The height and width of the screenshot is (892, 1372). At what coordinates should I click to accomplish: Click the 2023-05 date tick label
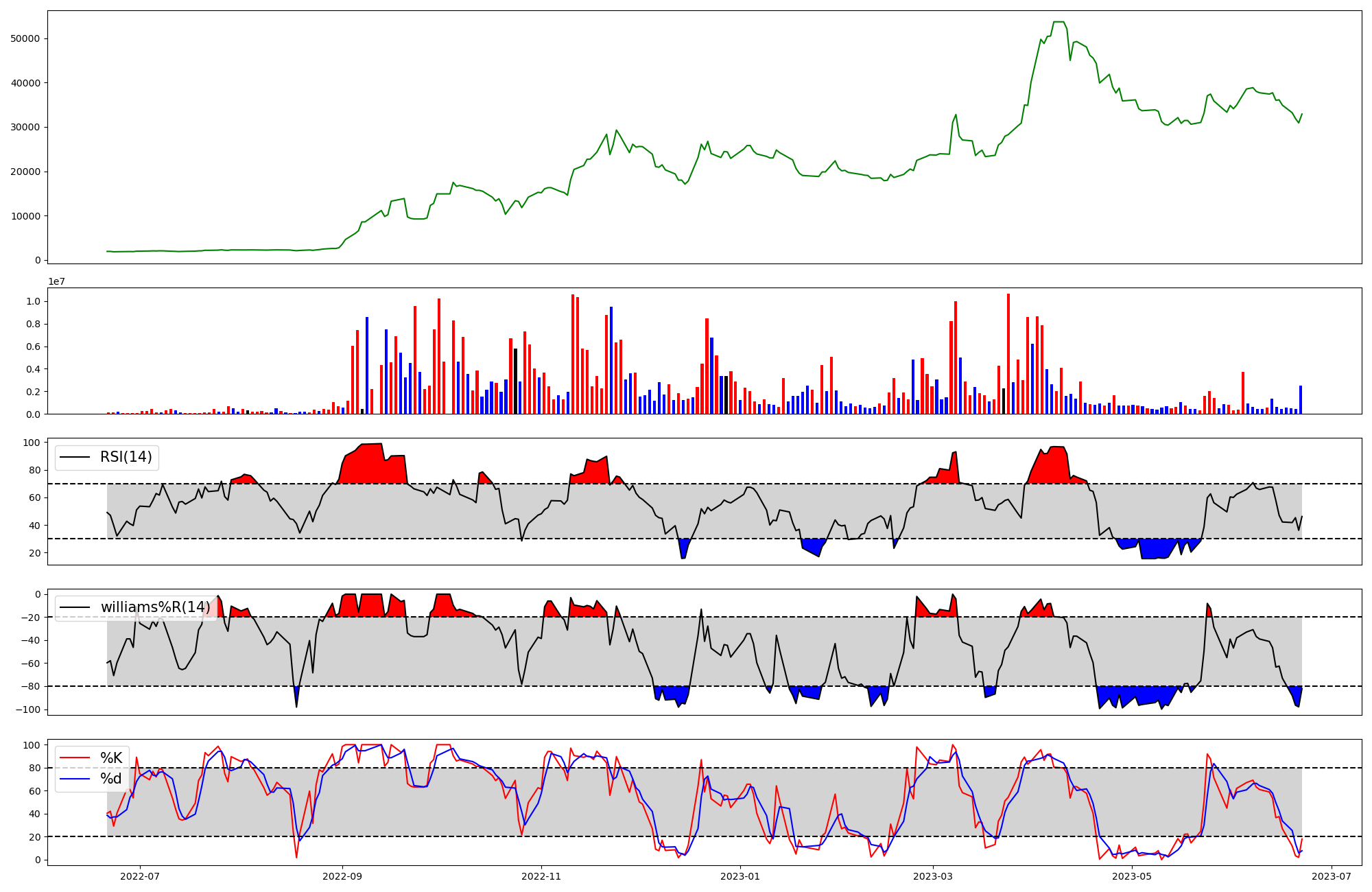[1132, 876]
